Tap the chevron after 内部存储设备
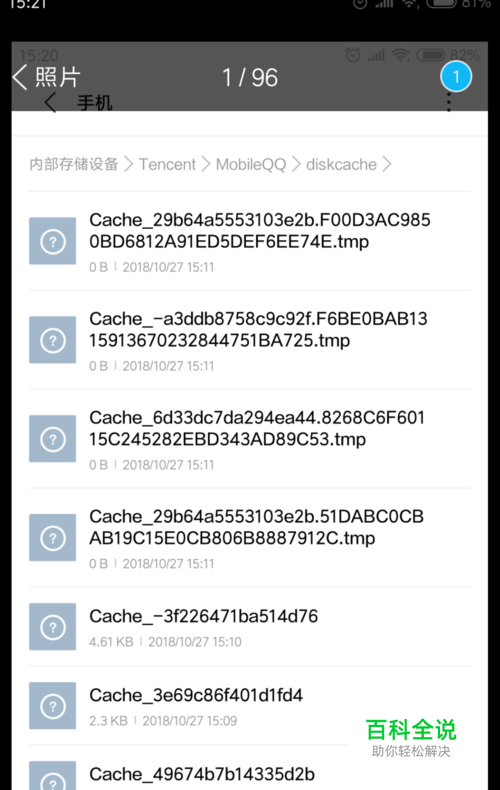This screenshot has width=500, height=790. 129,164
